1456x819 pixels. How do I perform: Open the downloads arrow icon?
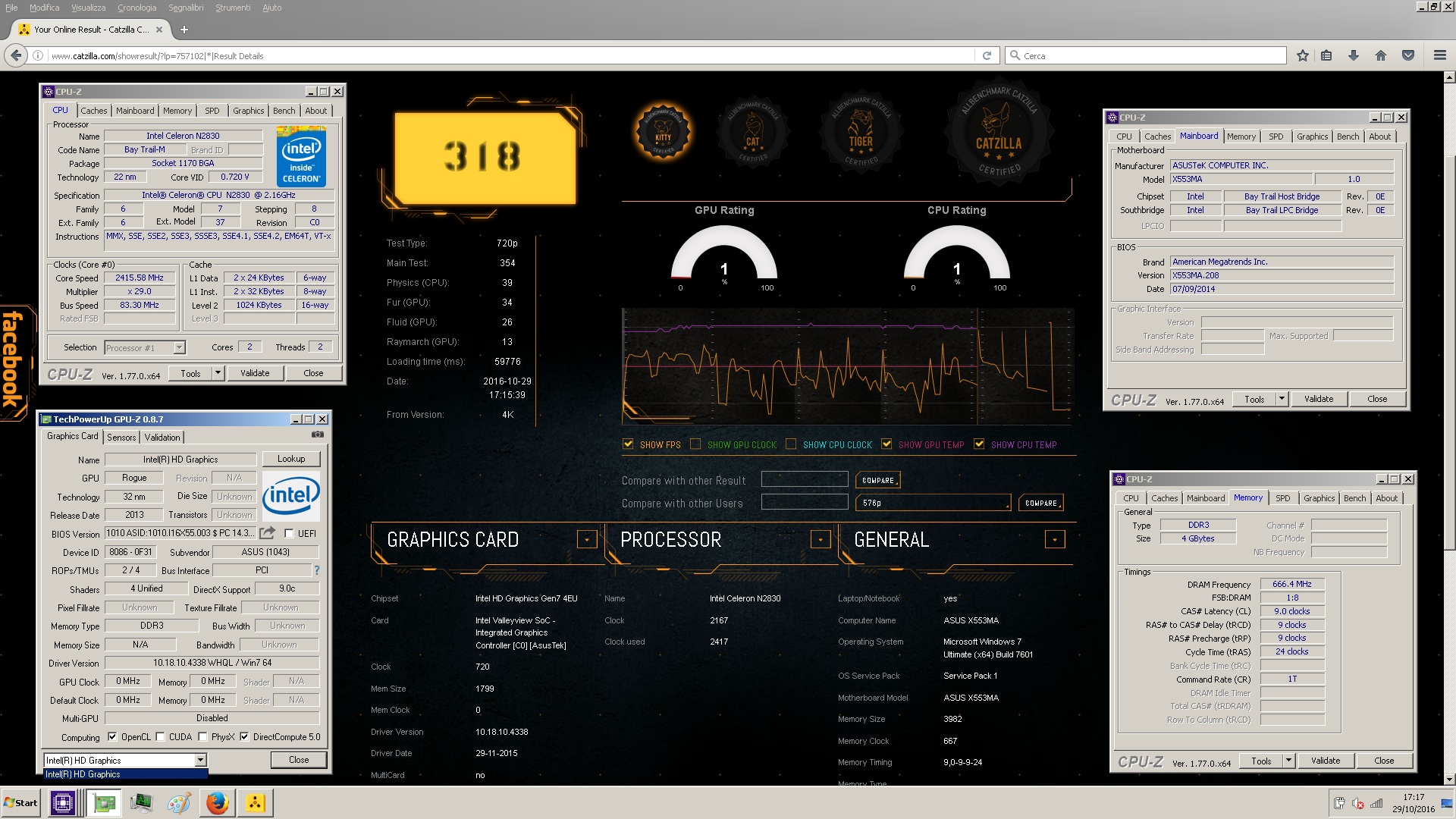pos(1354,55)
